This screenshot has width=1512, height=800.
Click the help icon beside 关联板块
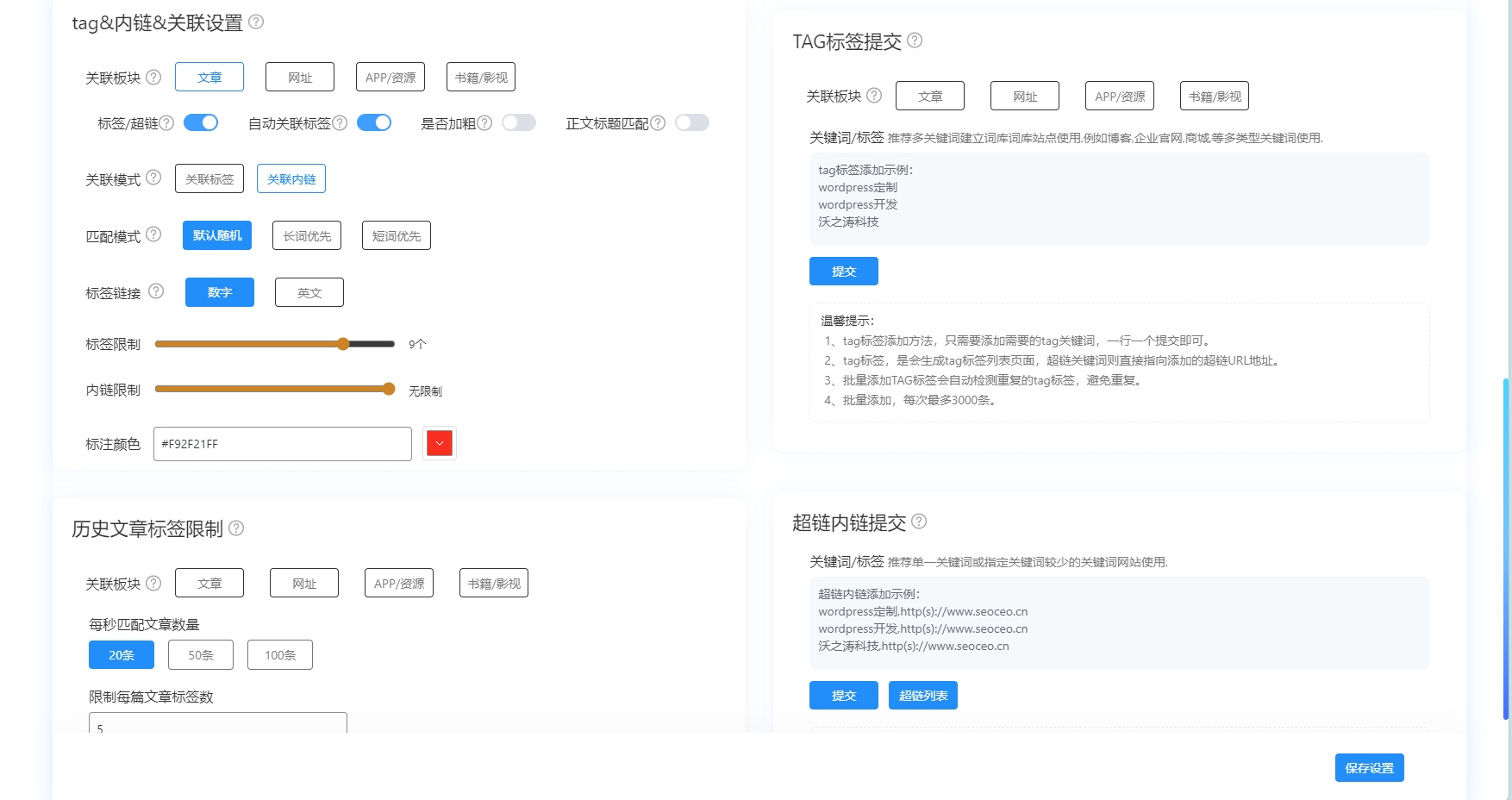(154, 77)
